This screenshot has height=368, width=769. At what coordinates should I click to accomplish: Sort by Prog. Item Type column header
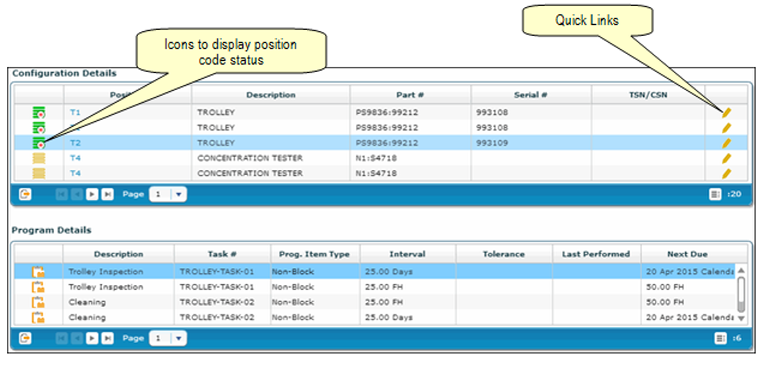[315, 254]
